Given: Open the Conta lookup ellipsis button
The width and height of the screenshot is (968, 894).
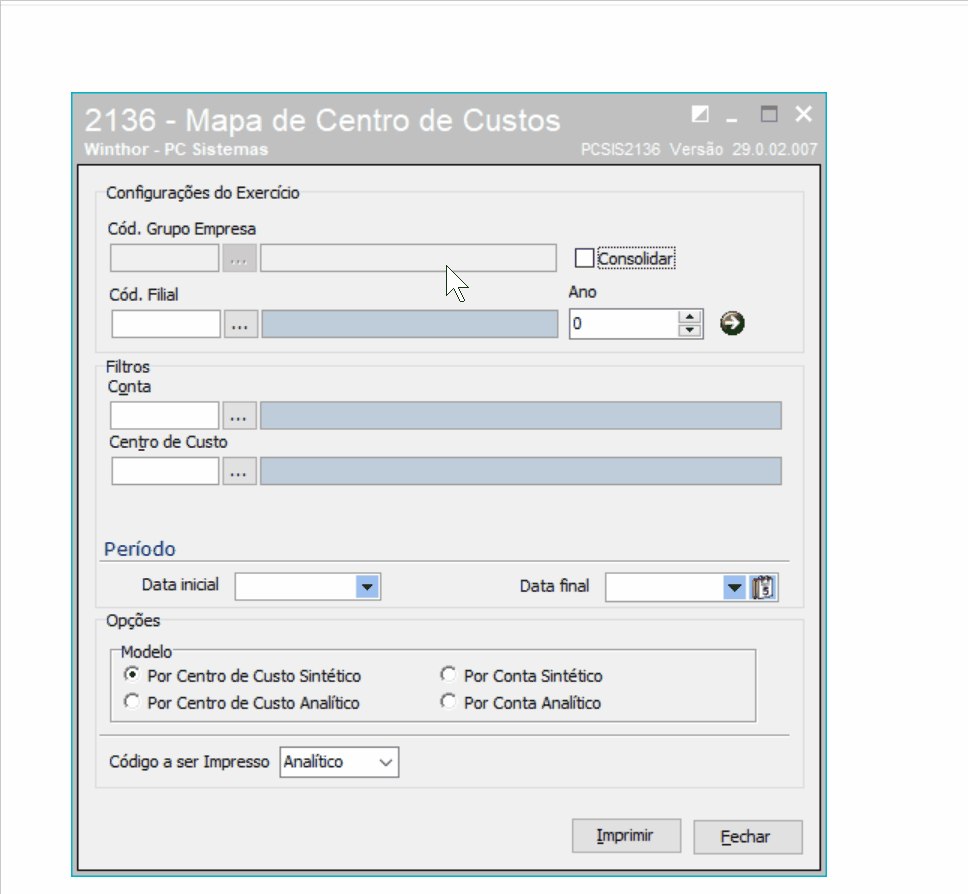Looking at the screenshot, I should [x=239, y=416].
